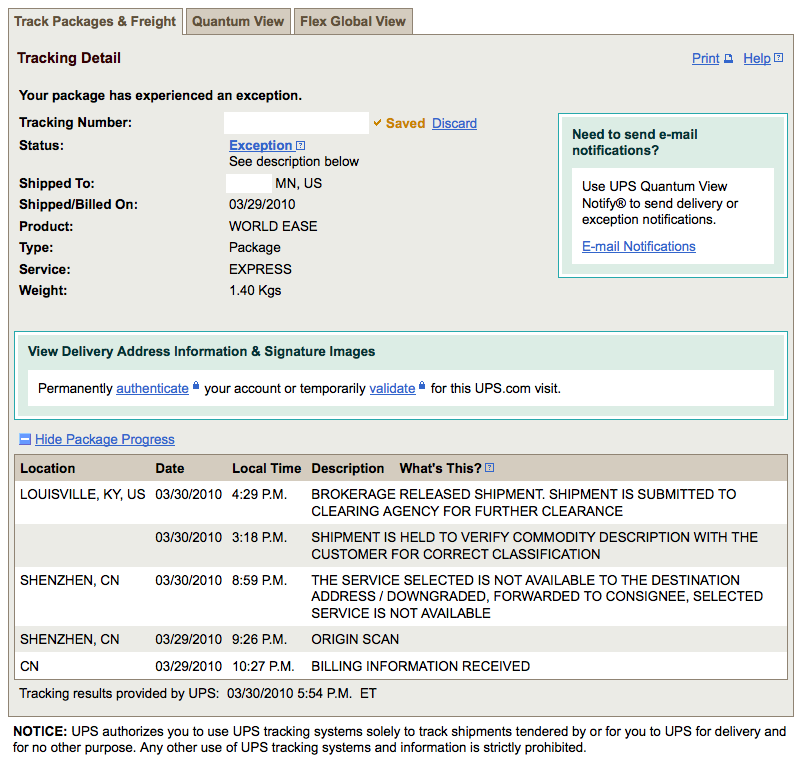
Task: Click Hide Package Progress link
Action: click(x=105, y=439)
